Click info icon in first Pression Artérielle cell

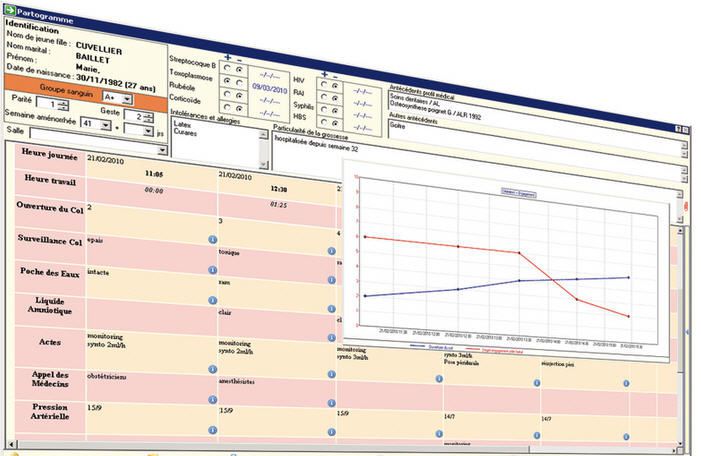[x=212, y=431]
